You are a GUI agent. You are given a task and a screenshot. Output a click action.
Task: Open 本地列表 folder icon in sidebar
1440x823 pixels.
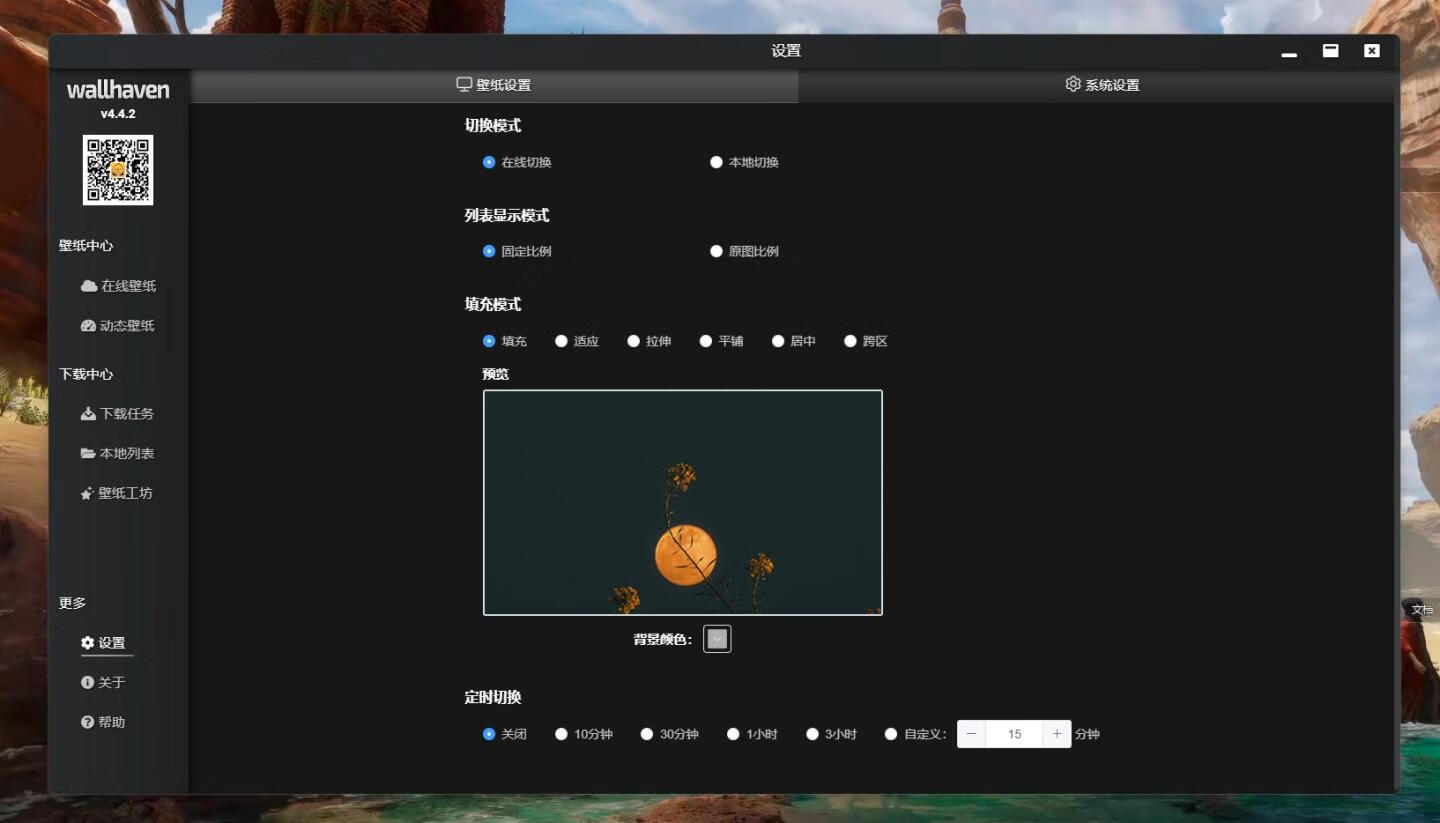[x=88, y=454]
